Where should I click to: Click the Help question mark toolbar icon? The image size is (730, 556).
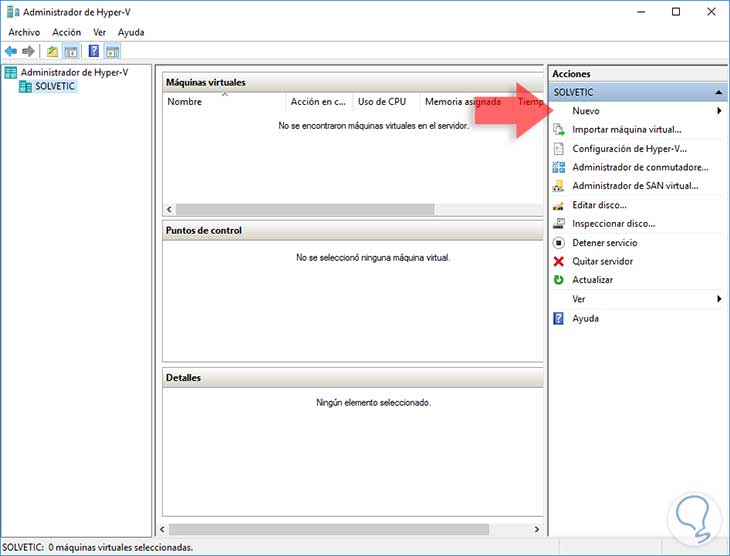(x=94, y=51)
